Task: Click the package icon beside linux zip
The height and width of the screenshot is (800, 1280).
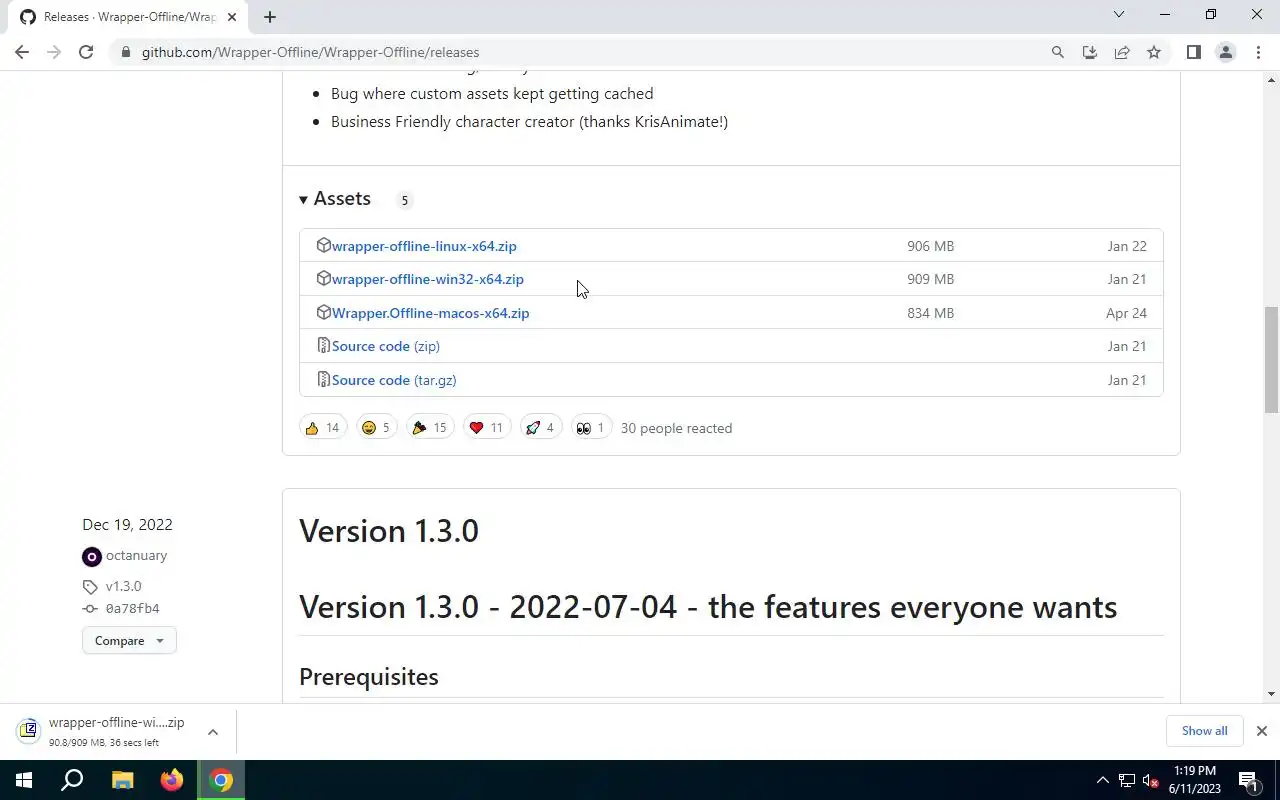Action: tap(323, 245)
